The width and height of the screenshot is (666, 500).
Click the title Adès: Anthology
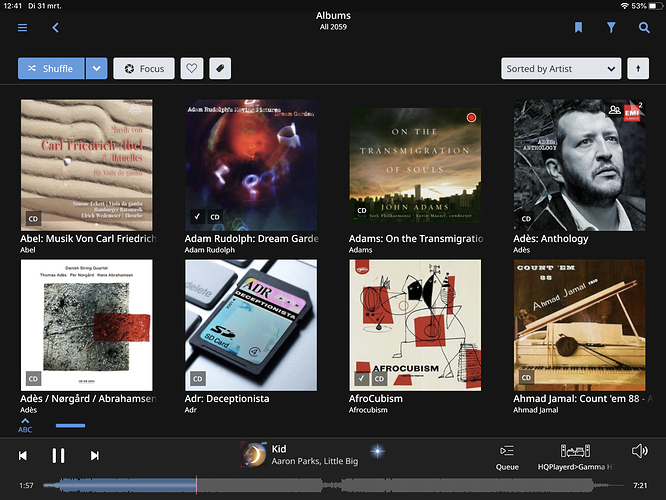coord(550,239)
